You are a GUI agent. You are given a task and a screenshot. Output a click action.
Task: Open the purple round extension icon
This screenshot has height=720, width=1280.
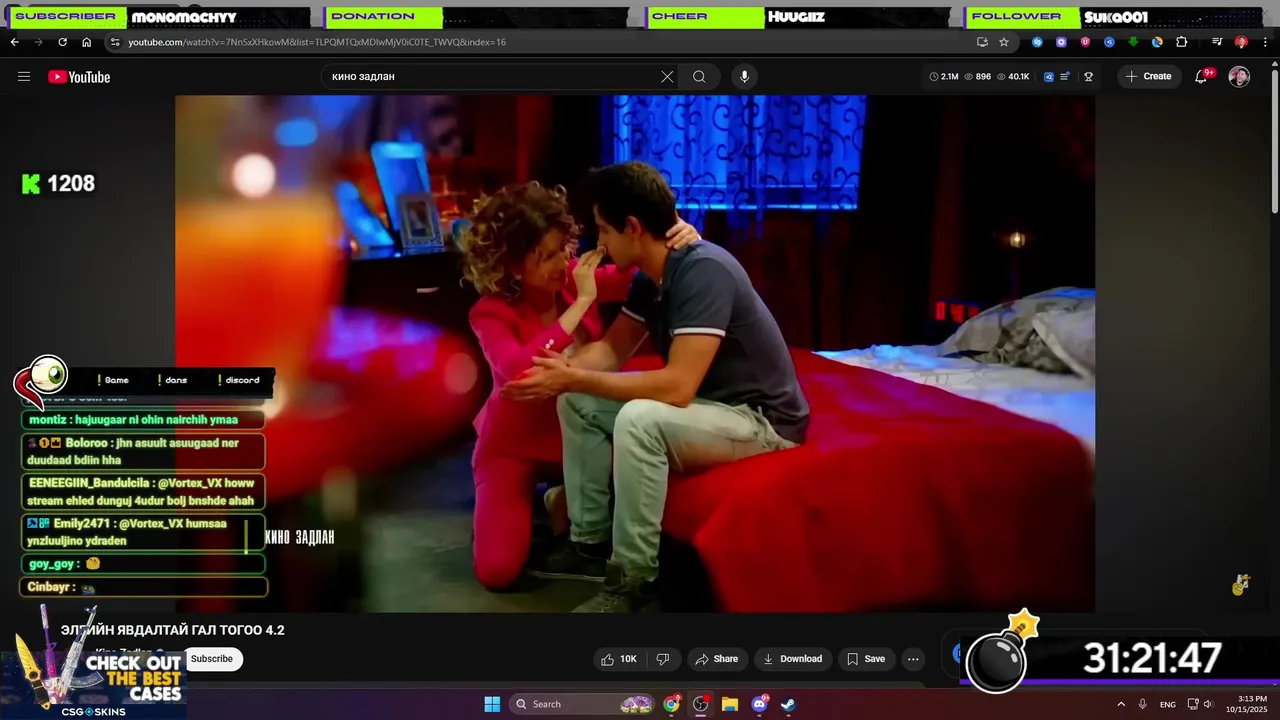pyautogui.click(x=1061, y=42)
